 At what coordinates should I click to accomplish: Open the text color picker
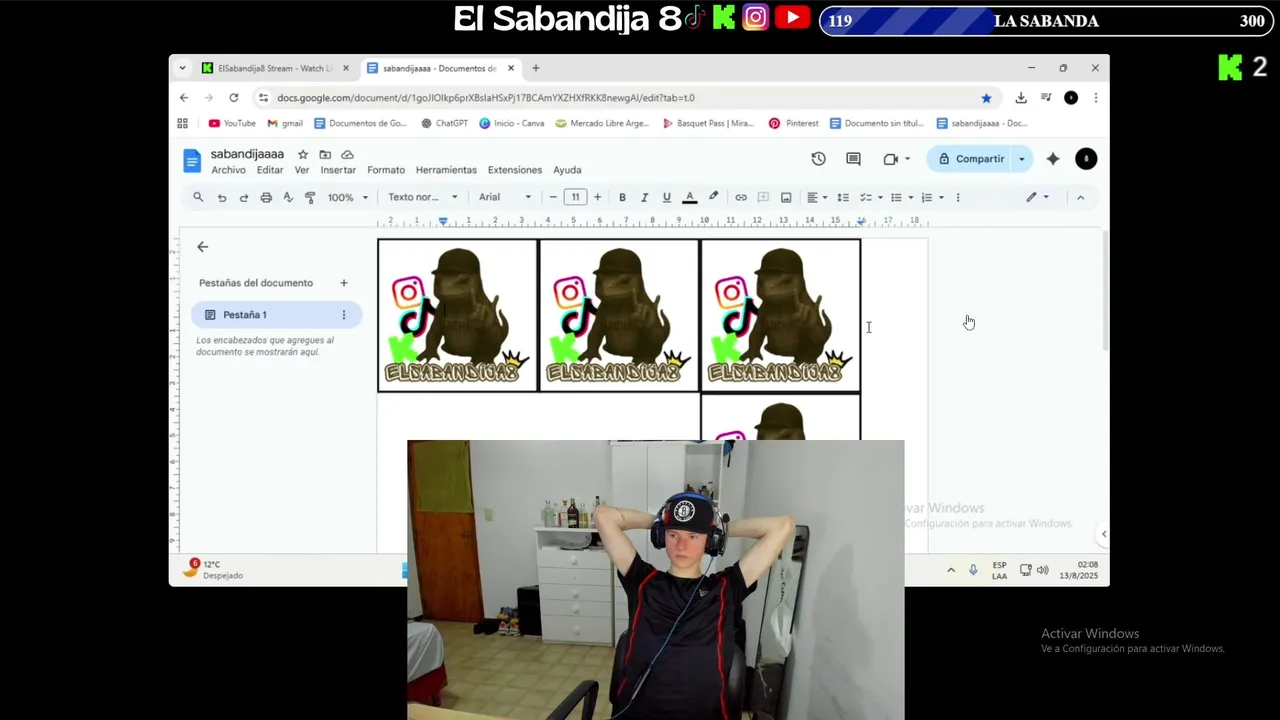click(x=689, y=197)
